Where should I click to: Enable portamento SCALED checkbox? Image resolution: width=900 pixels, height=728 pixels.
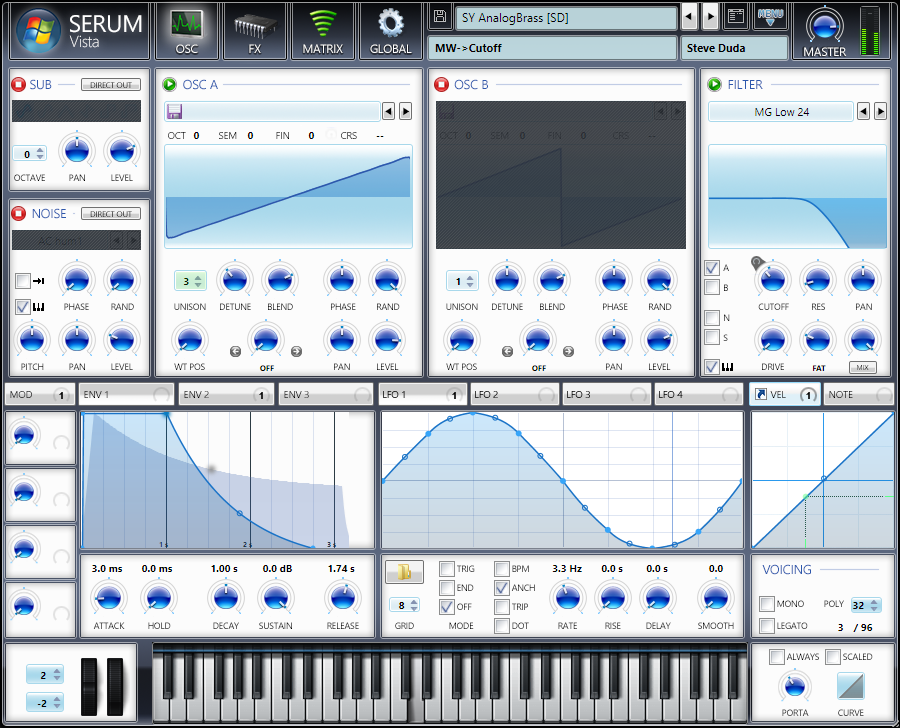point(833,656)
